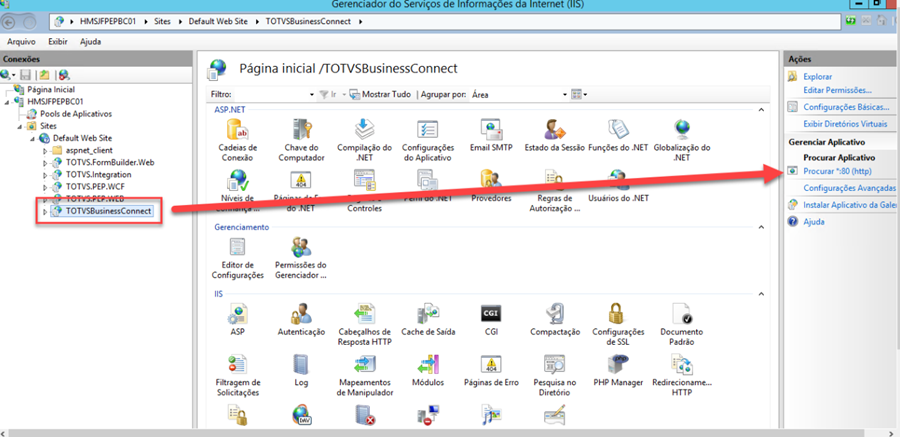Expand TOTVS.FormBuilder.Web node

[46, 163]
